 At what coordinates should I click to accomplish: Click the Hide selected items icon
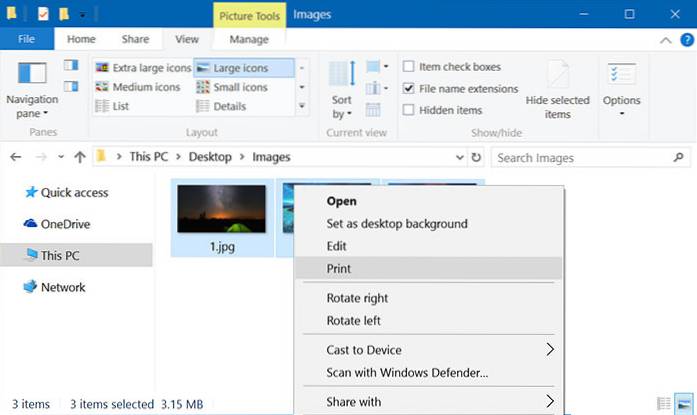(557, 77)
